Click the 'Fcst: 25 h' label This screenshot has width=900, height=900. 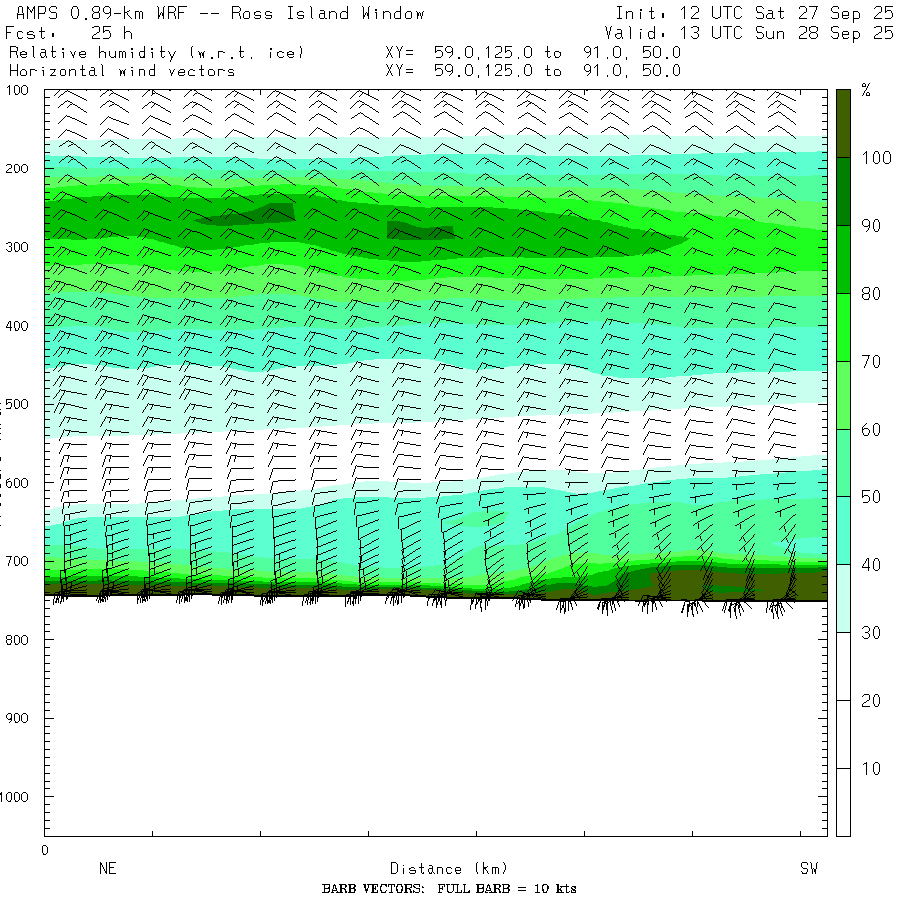69,33
